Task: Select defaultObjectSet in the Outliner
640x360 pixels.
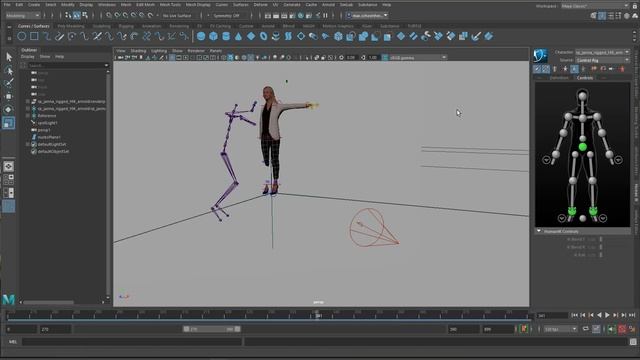Action: (53, 151)
